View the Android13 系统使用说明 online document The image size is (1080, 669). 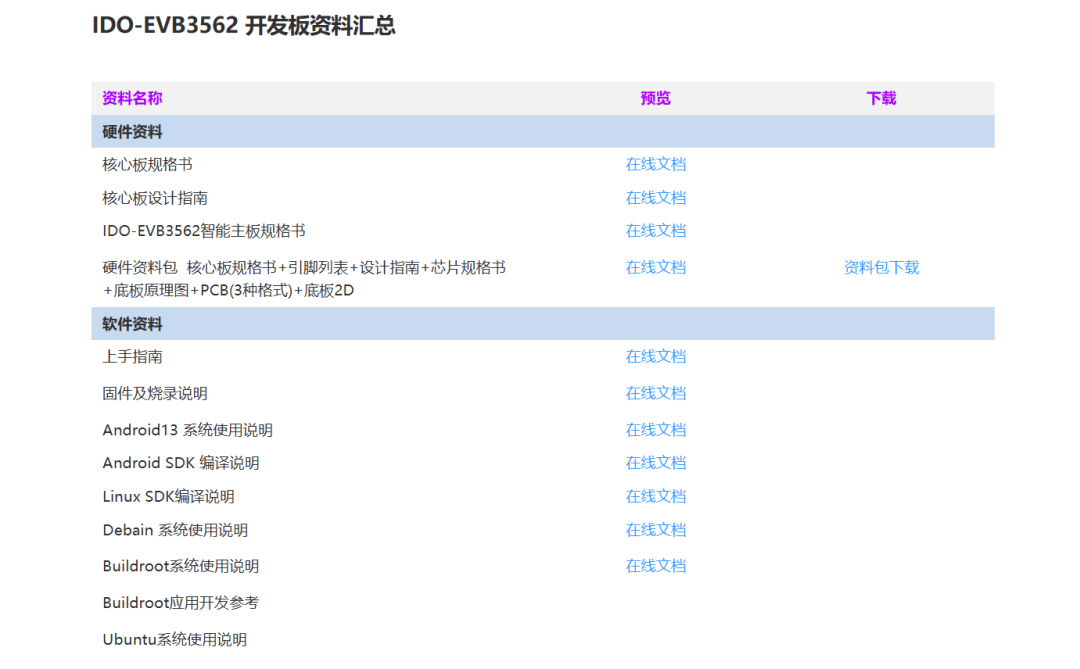coord(655,429)
